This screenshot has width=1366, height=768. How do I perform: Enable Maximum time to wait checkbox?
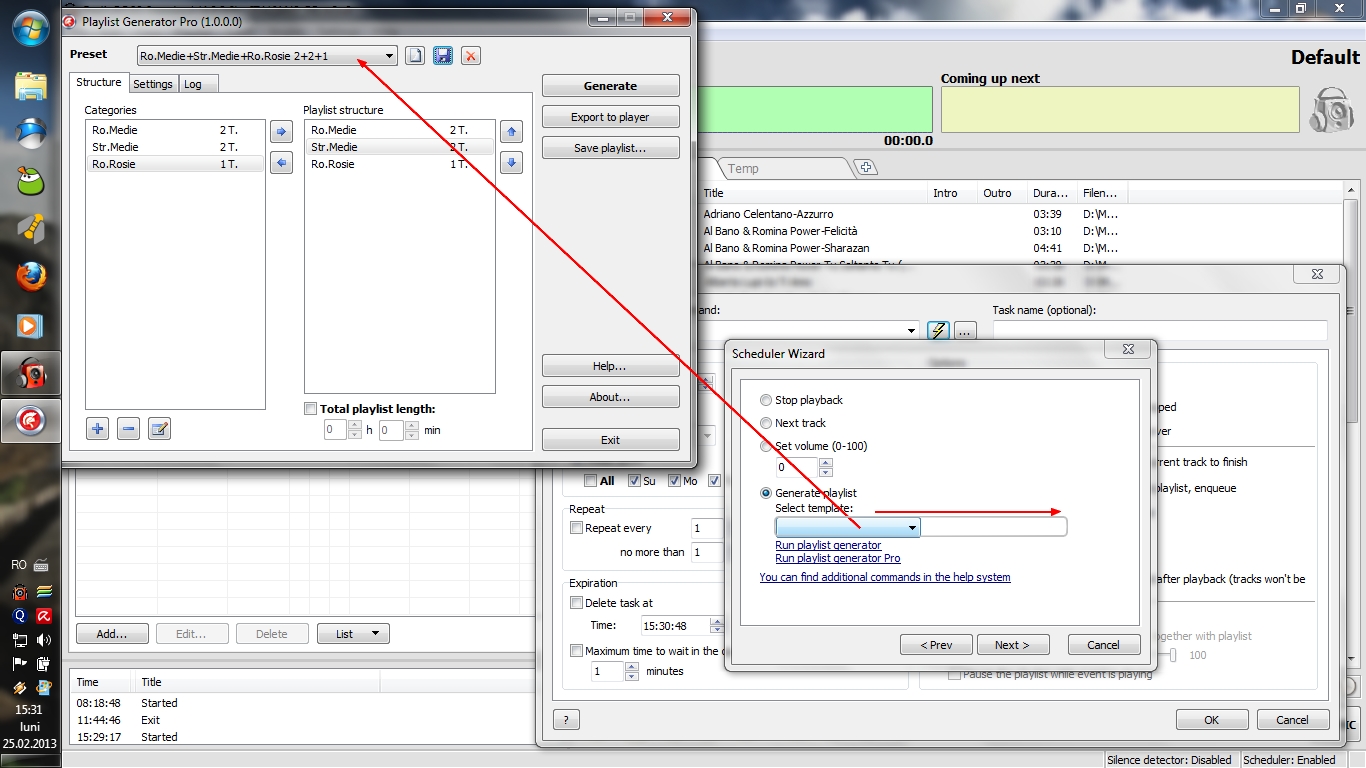point(576,651)
